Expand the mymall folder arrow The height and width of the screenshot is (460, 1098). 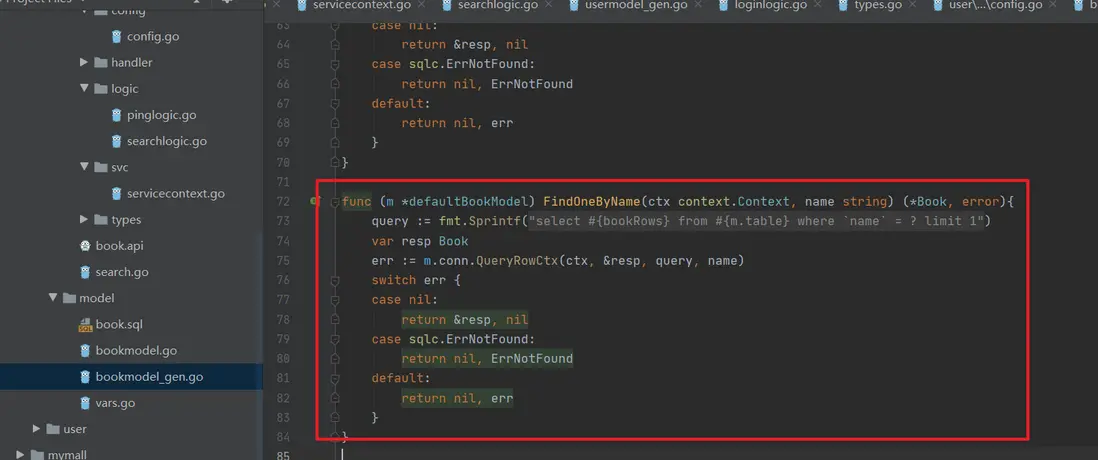[20, 455]
